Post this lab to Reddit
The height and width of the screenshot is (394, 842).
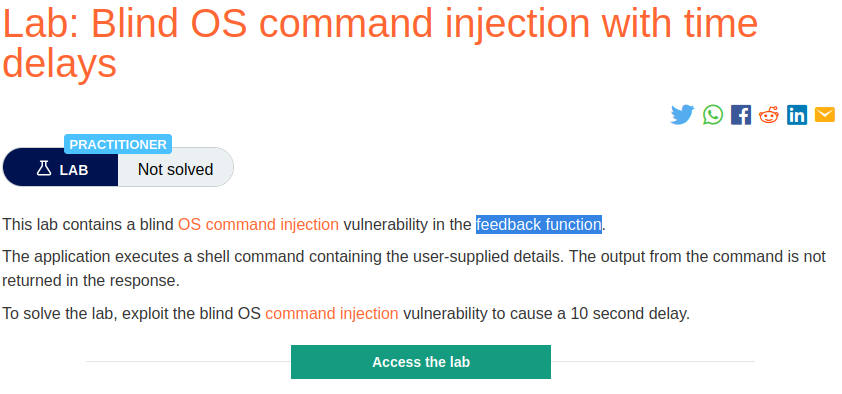click(x=768, y=115)
